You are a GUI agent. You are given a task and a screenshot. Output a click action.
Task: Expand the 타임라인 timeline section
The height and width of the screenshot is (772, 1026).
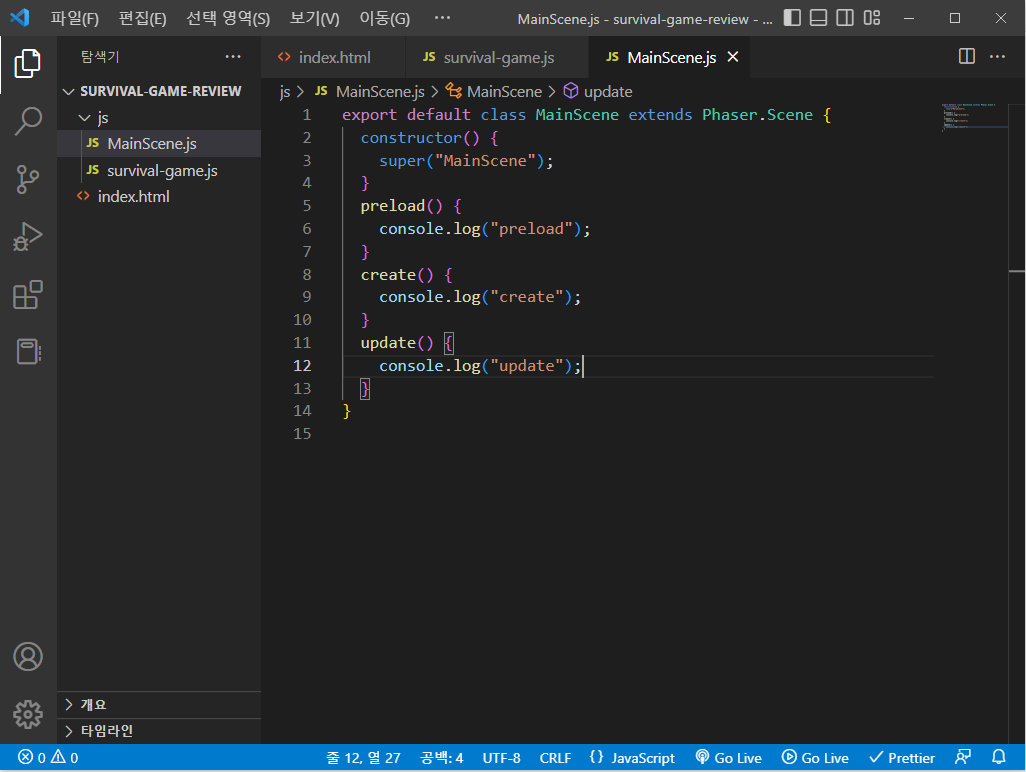coord(159,731)
